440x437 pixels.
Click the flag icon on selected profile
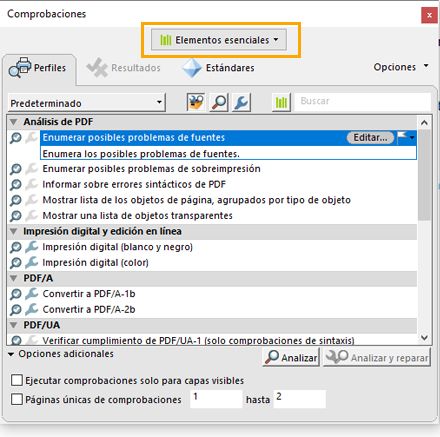click(403, 137)
